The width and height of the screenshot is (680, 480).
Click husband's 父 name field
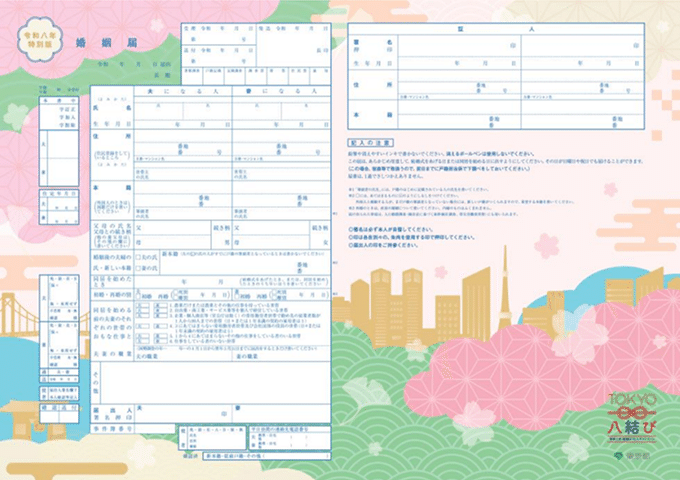coord(172,228)
